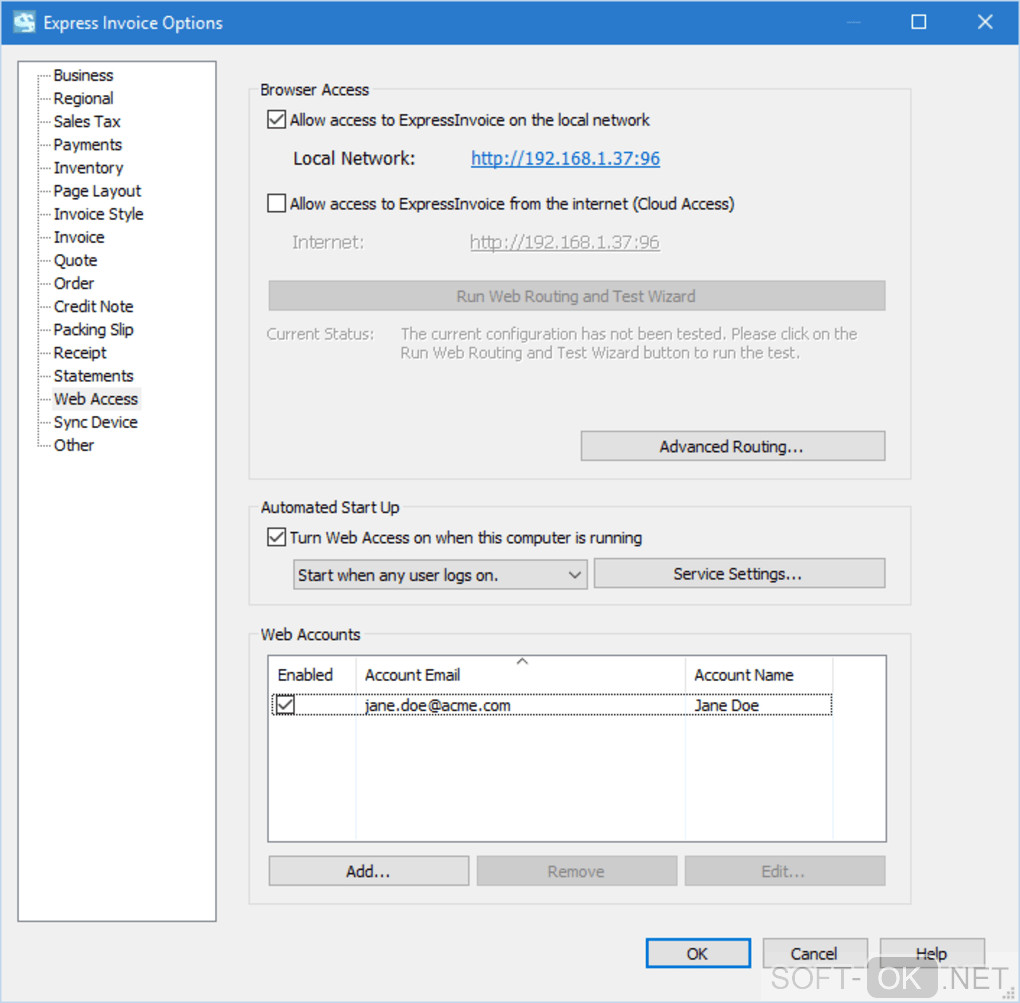This screenshot has width=1020, height=1003.
Task: Open the Local Network link http://192.168.1.37:96
Action: [x=565, y=158]
